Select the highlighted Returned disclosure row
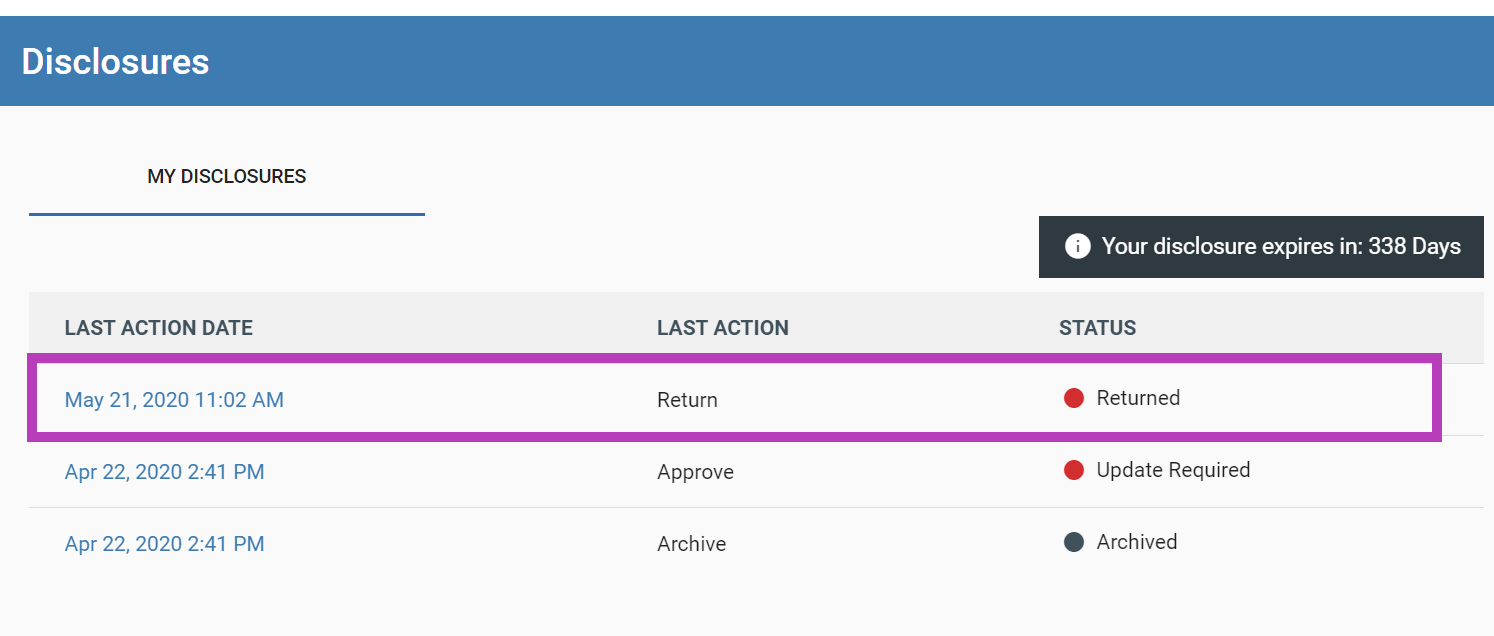 click(734, 397)
